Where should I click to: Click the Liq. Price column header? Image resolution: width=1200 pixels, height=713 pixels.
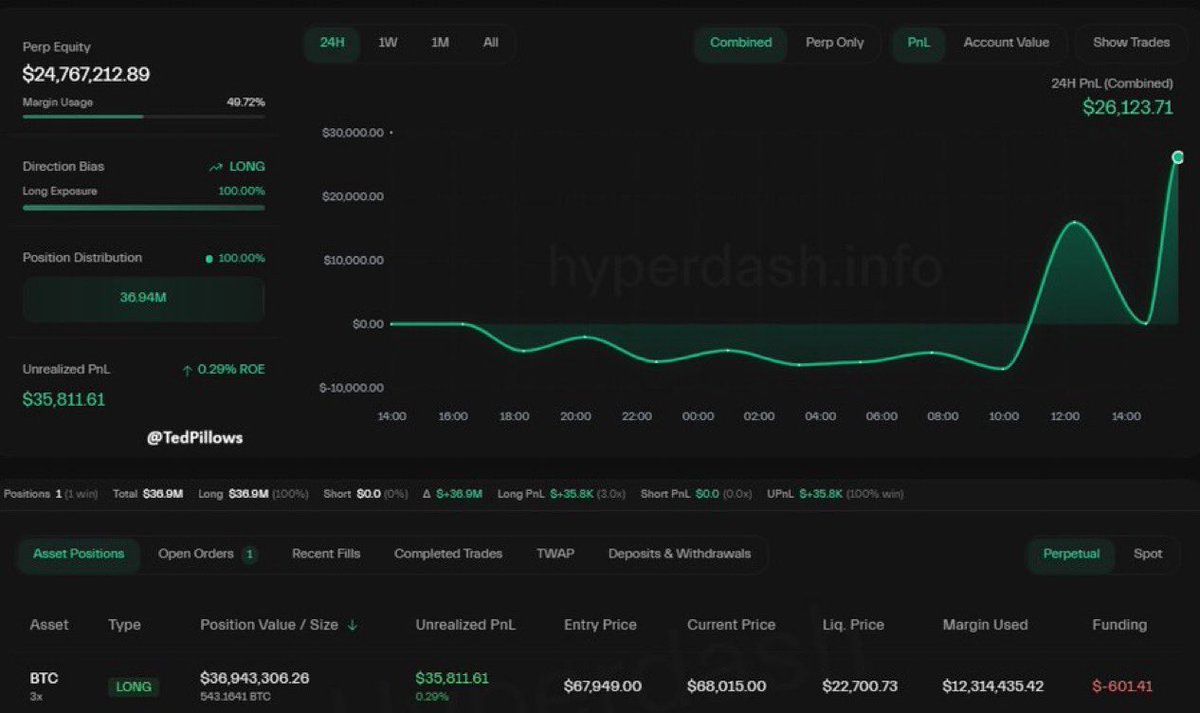click(853, 625)
